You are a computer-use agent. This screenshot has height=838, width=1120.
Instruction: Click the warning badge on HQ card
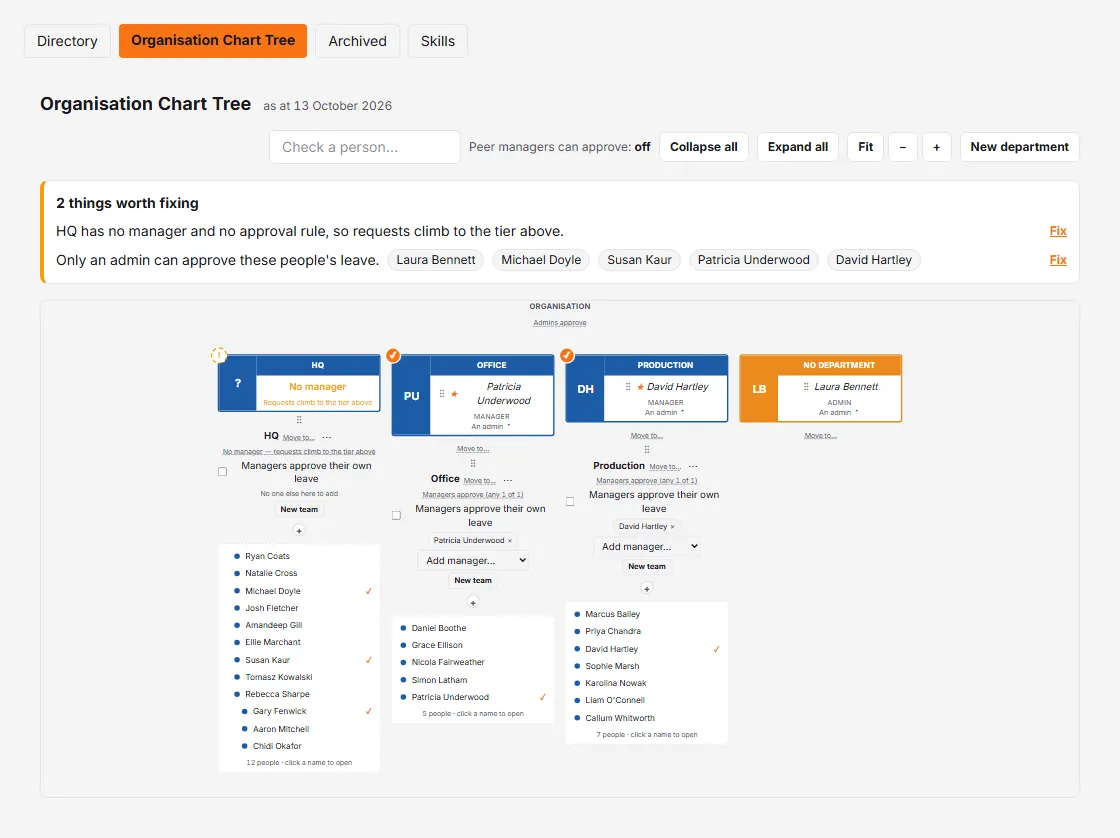(219, 355)
